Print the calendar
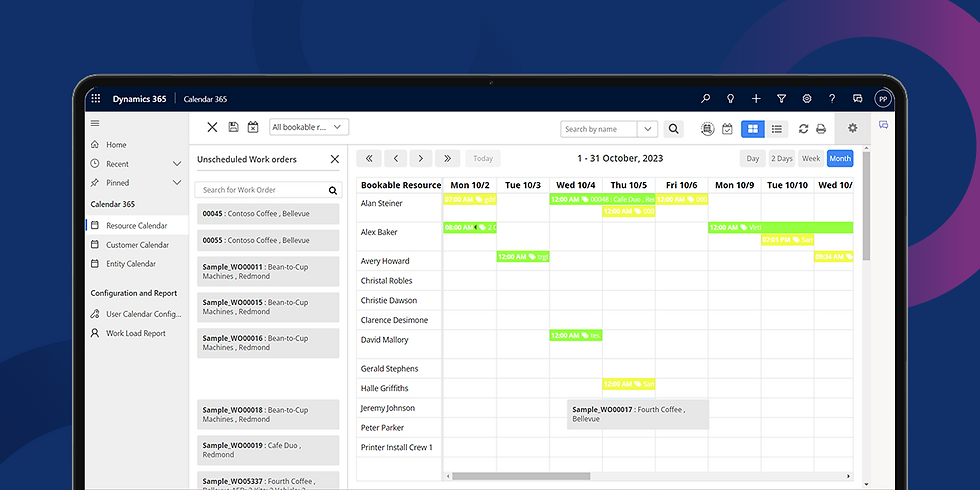Image resolution: width=980 pixels, height=490 pixels. (x=821, y=129)
